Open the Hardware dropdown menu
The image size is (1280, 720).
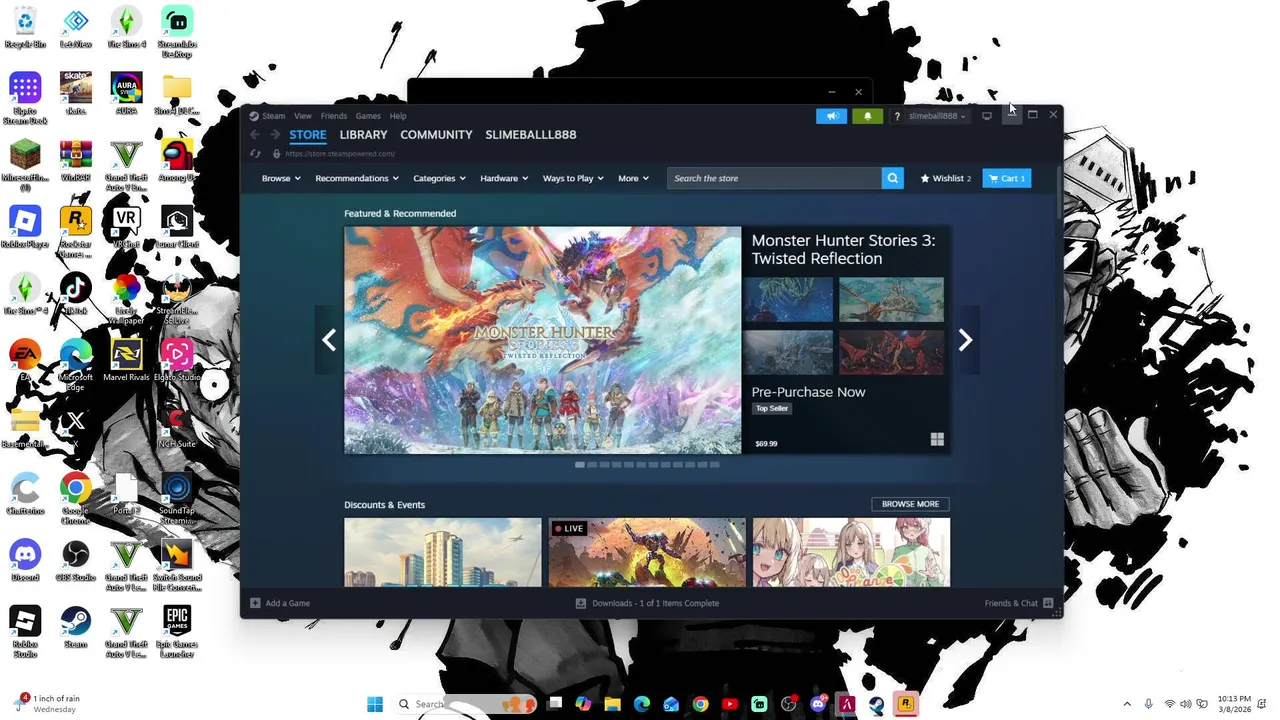pos(505,178)
